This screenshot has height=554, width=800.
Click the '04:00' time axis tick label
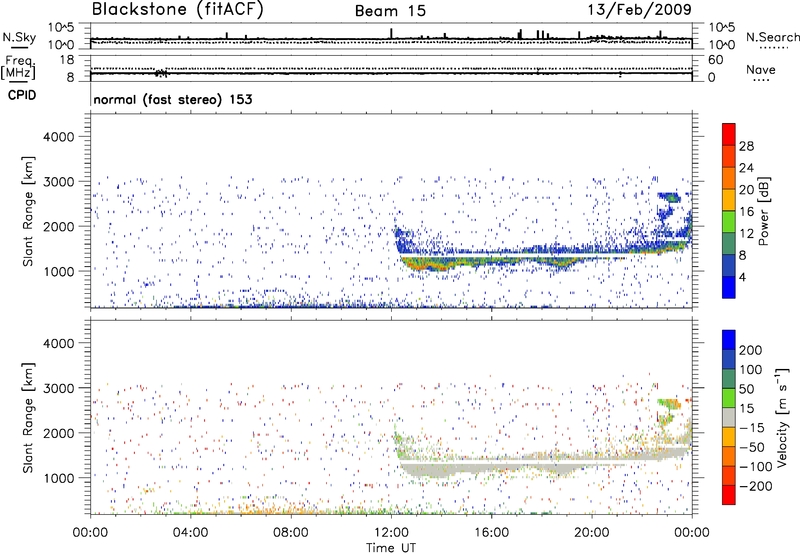point(190,533)
